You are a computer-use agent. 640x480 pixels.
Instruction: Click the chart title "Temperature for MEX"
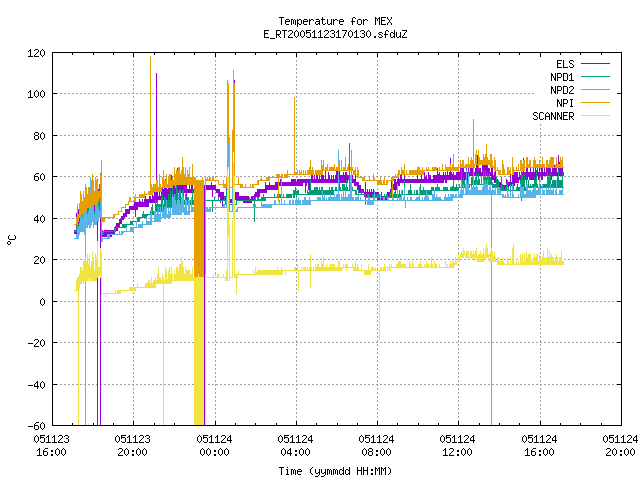tap(335, 21)
